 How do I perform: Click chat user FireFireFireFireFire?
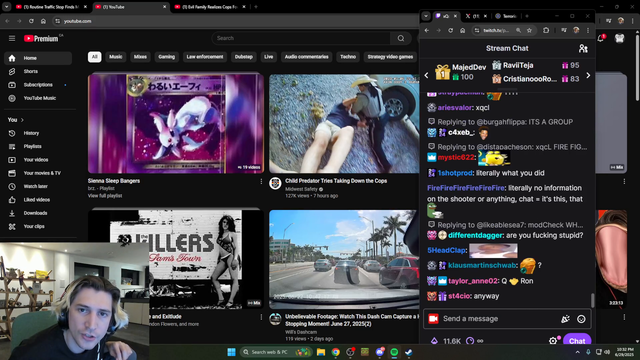pyautogui.click(x=466, y=188)
